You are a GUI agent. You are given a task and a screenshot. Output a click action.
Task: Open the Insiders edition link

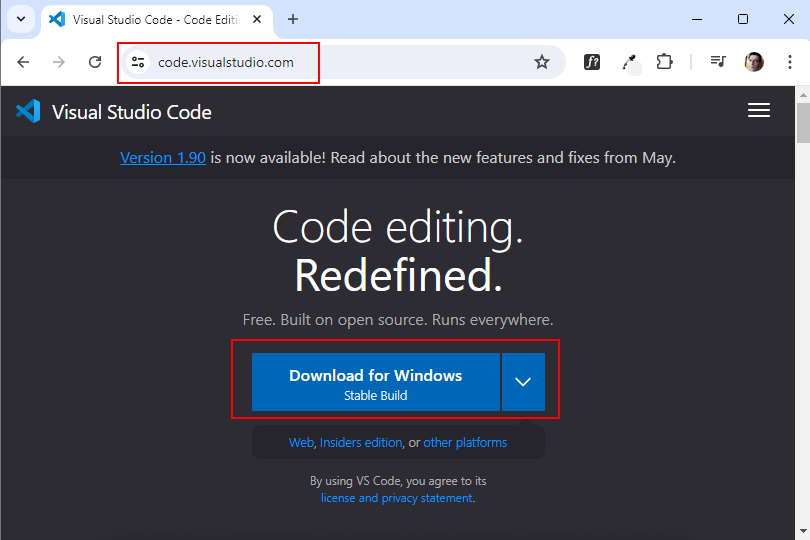pyautogui.click(x=361, y=443)
